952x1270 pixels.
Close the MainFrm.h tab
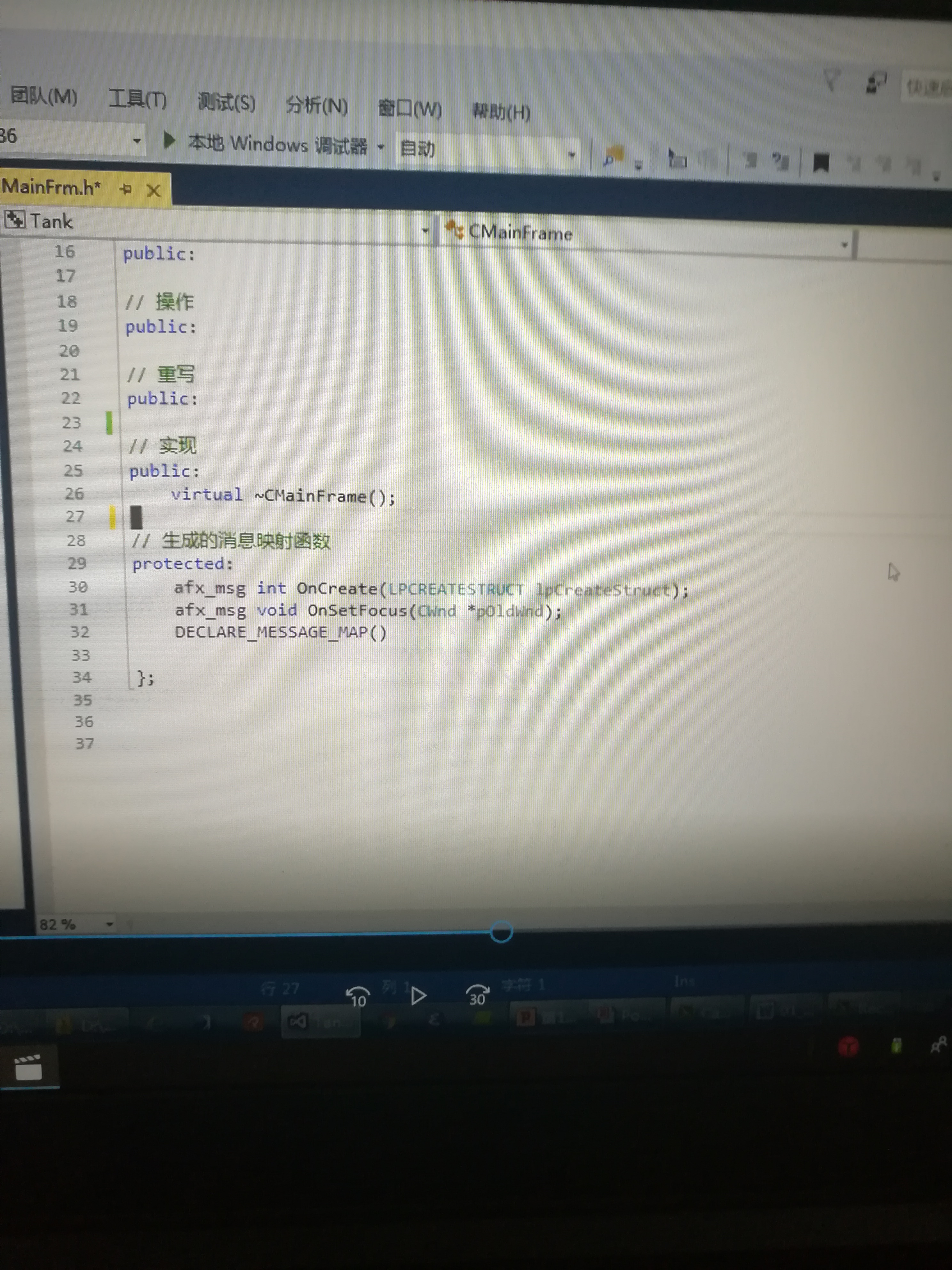coord(153,190)
